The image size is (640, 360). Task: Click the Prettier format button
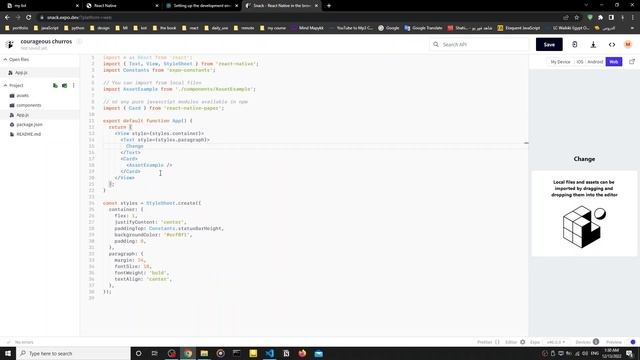click(x=488, y=342)
